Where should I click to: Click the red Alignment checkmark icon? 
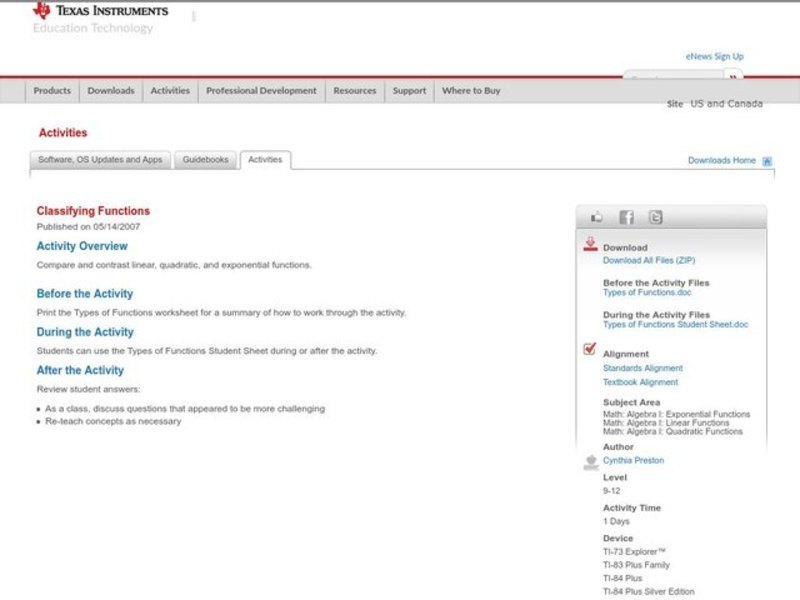(590, 349)
